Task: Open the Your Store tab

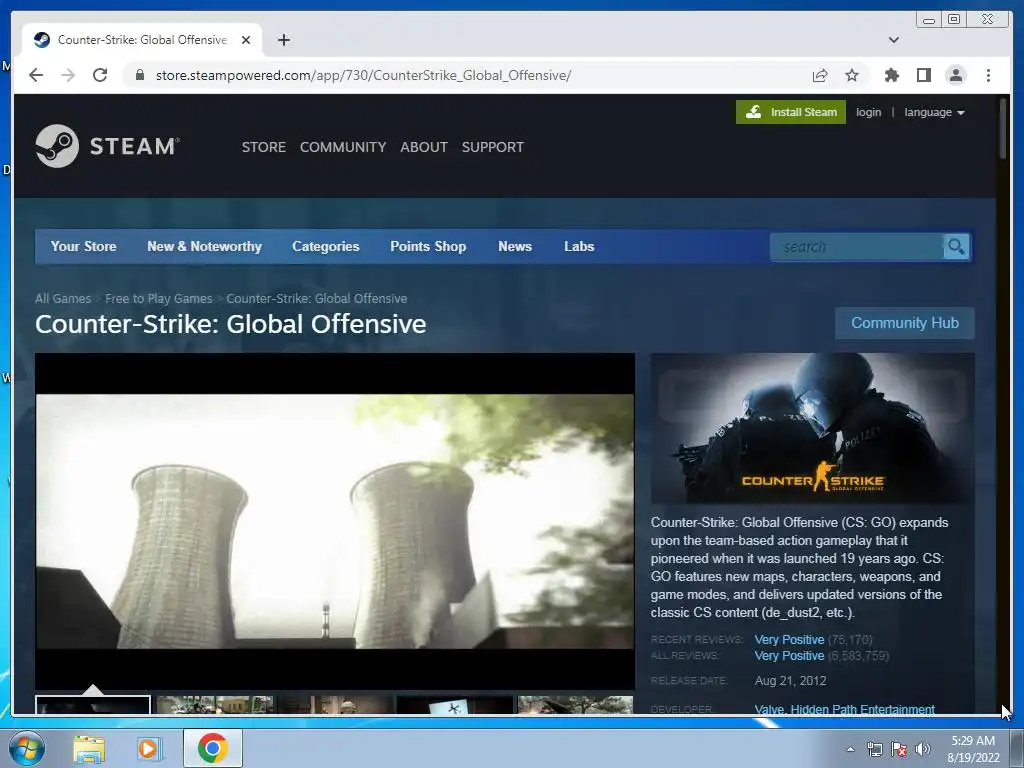Action: [x=84, y=246]
